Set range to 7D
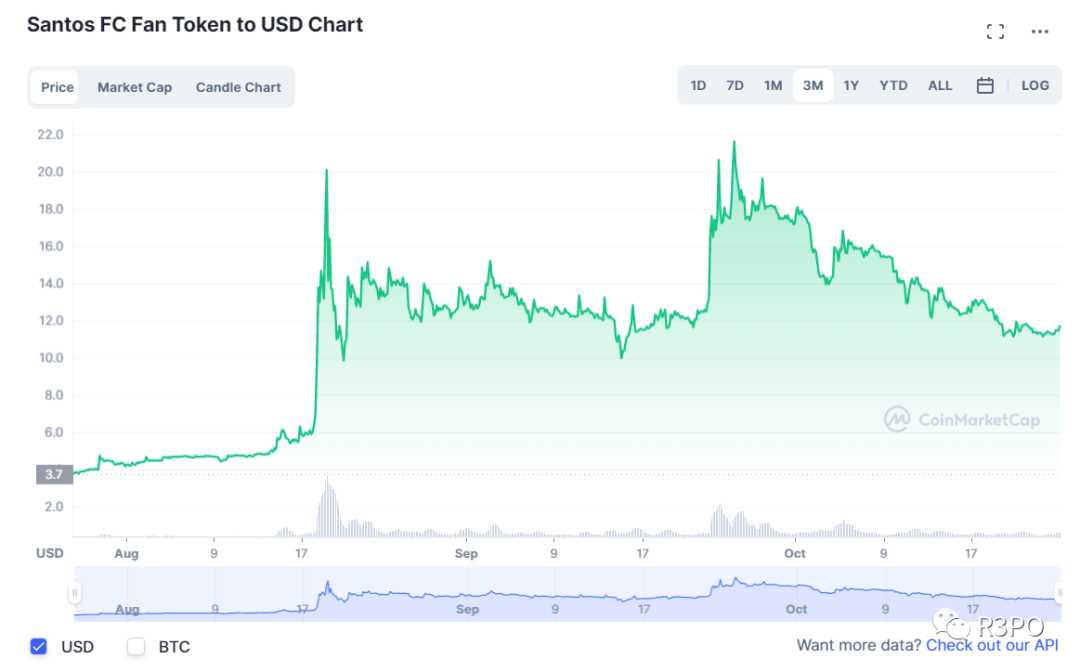The image size is (1080, 671). pyautogui.click(x=735, y=86)
